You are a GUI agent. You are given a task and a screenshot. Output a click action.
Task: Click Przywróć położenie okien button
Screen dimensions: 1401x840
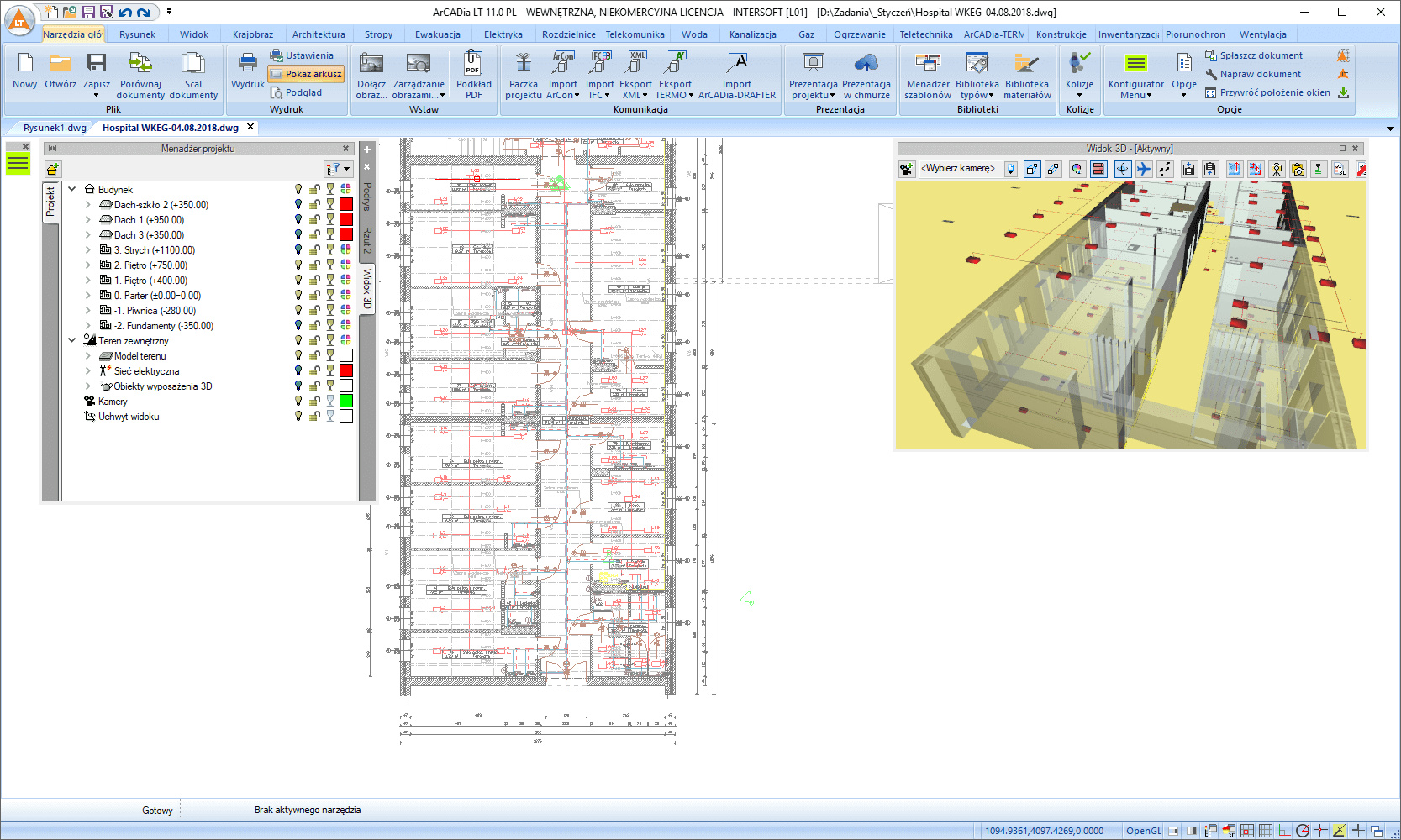1268,92
